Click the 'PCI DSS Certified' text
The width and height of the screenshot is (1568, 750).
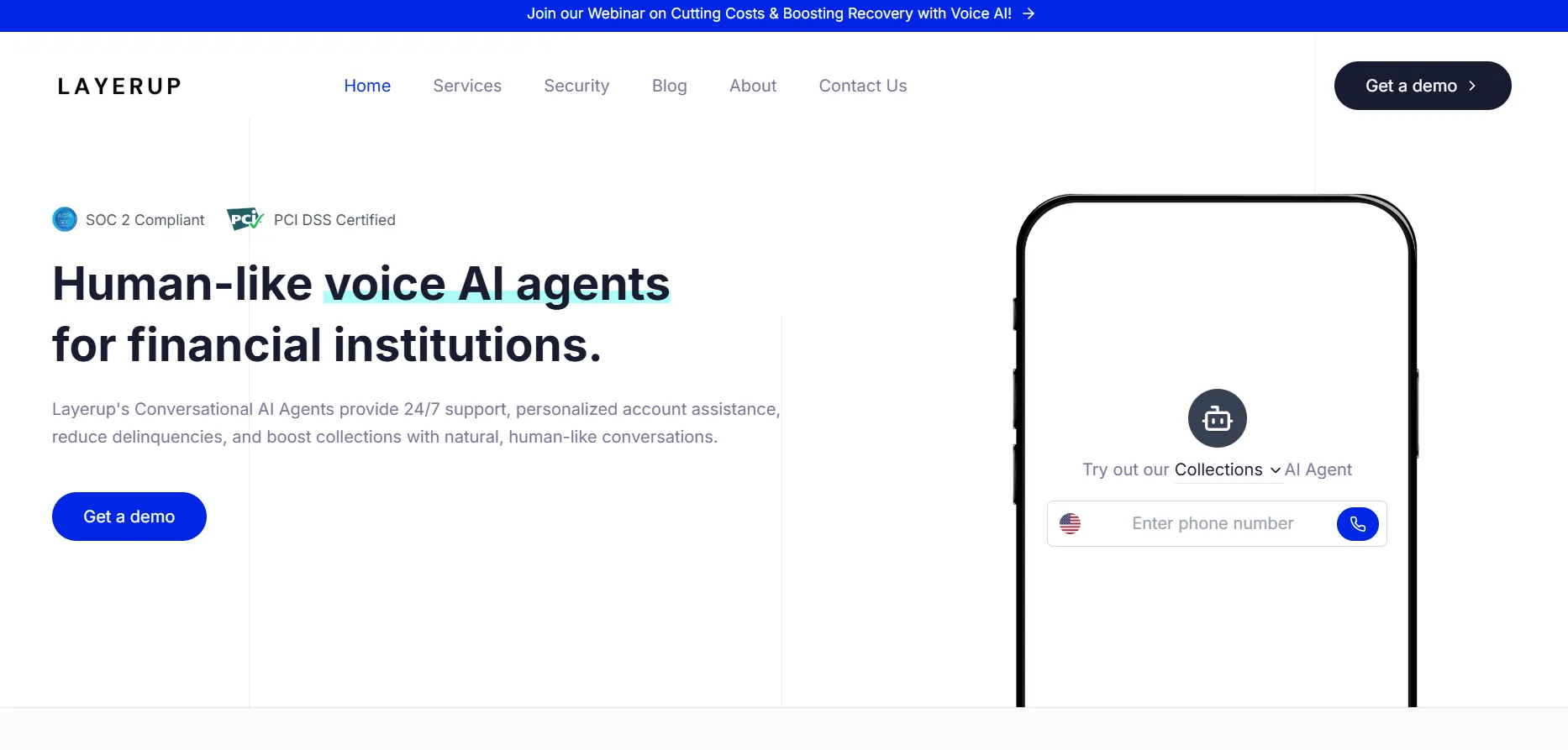(334, 220)
